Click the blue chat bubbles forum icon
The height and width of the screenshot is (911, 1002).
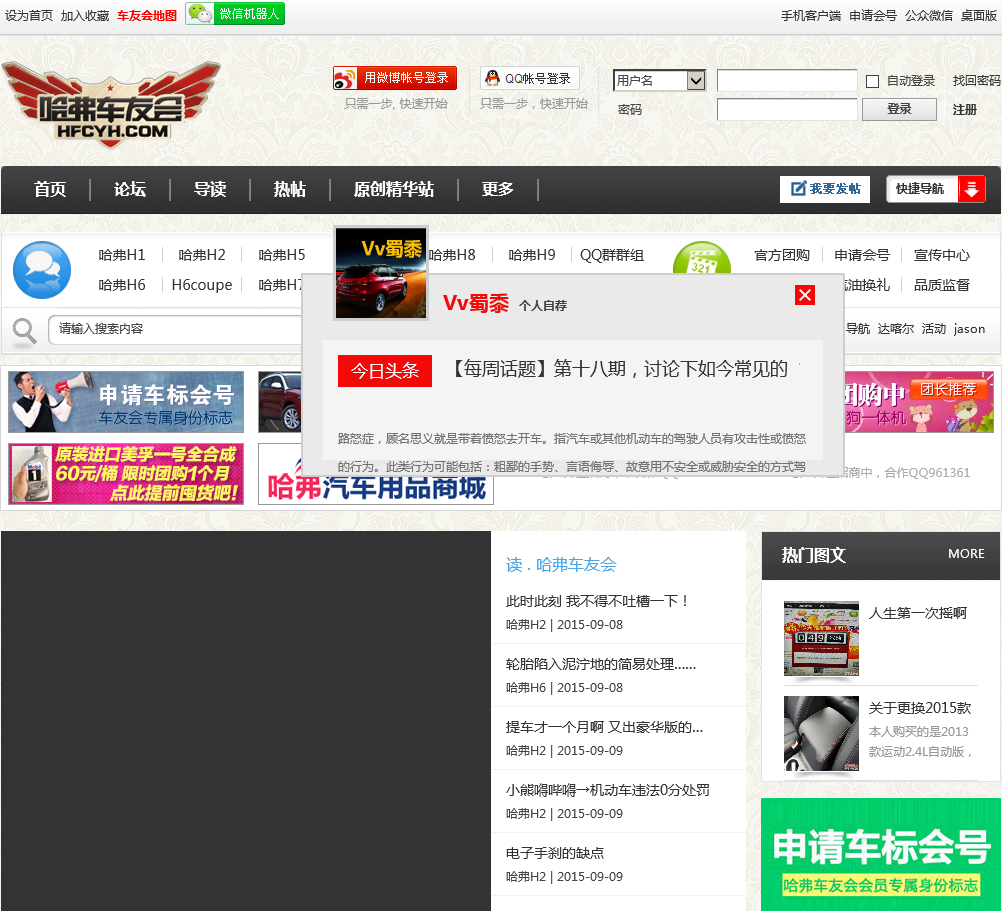pyautogui.click(x=42, y=270)
